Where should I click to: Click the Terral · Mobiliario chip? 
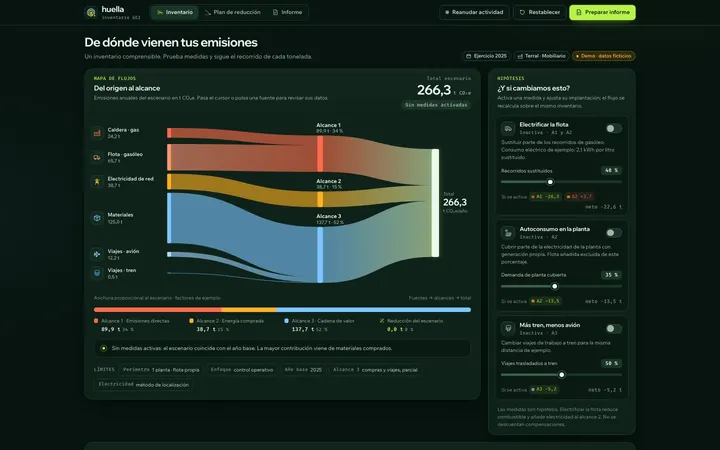(x=541, y=56)
